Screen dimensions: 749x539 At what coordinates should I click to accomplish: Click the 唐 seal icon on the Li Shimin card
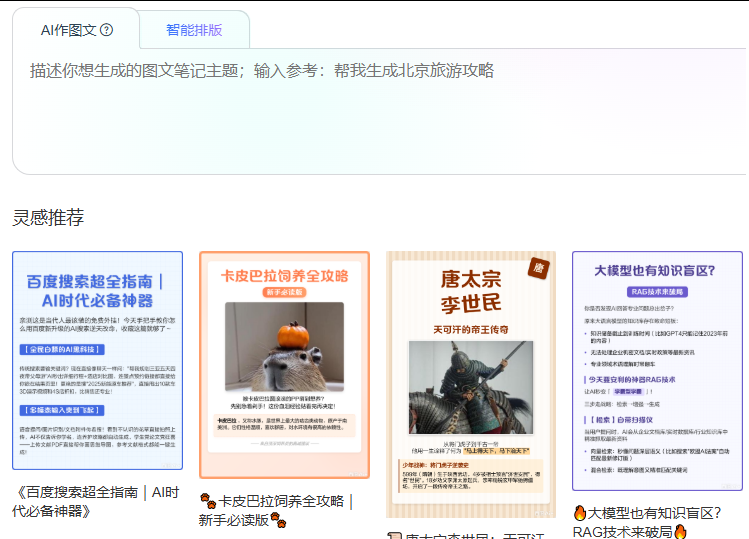(x=539, y=268)
